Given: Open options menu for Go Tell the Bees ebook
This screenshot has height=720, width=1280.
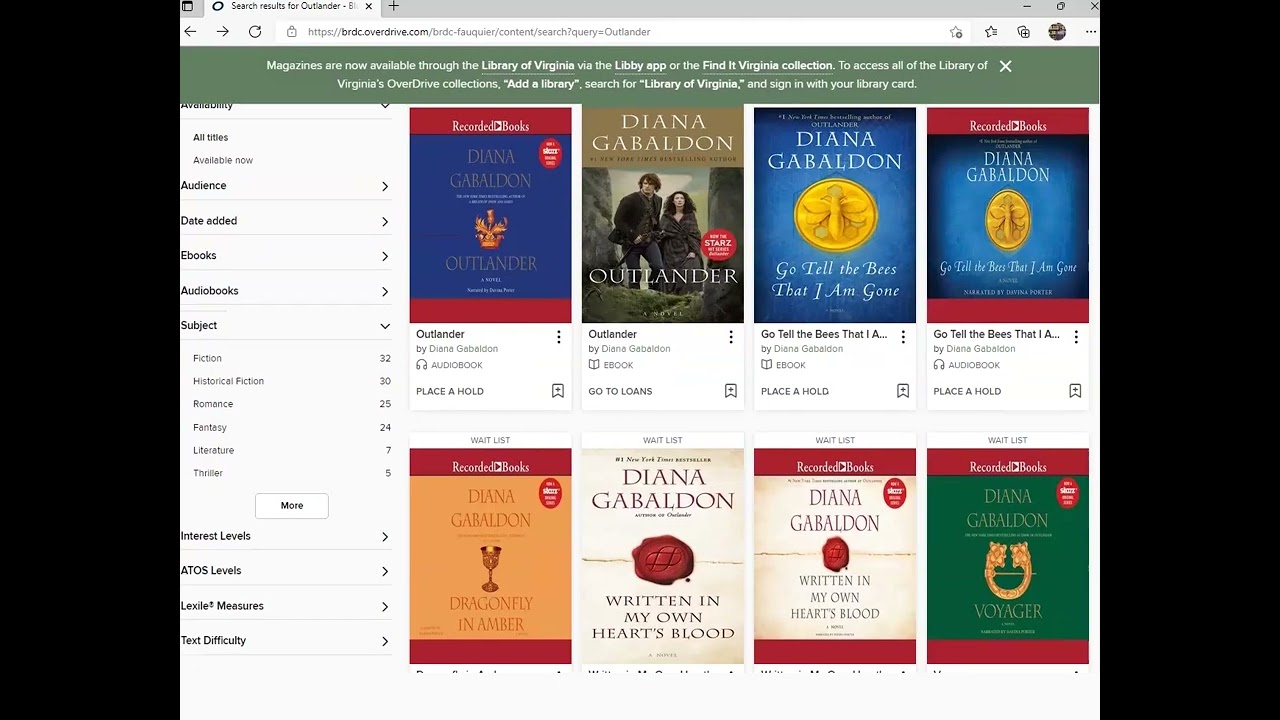Looking at the screenshot, I should (903, 337).
